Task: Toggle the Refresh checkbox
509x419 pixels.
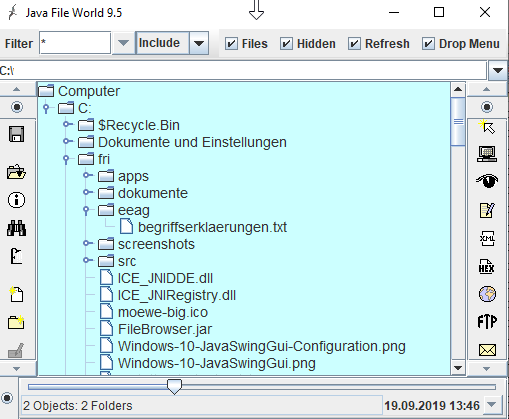Action: coord(354,44)
